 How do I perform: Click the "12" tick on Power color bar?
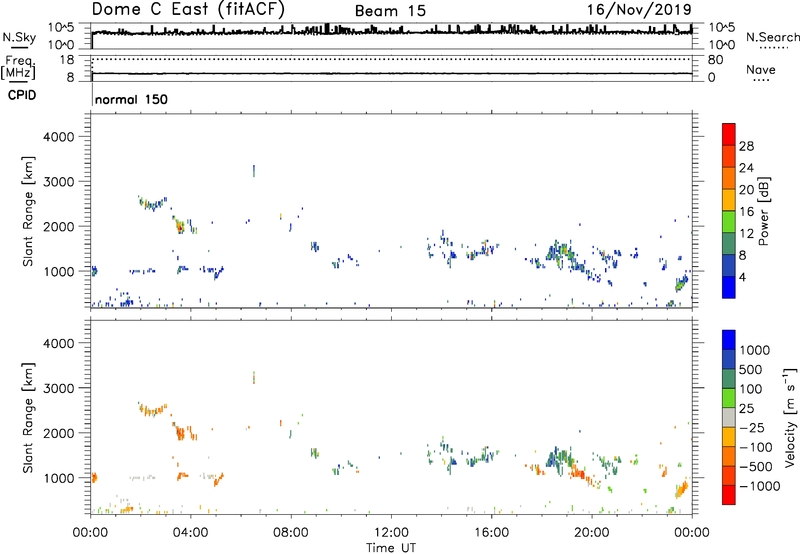[746, 234]
